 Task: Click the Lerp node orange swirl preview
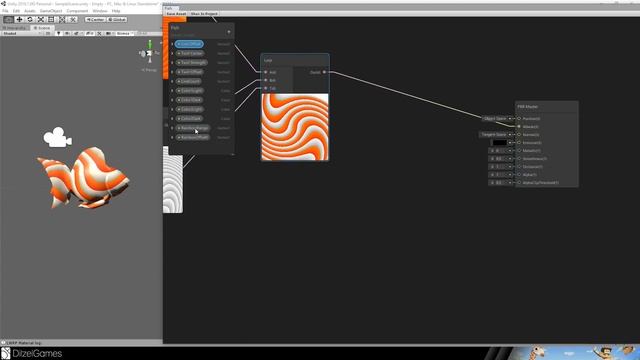click(x=295, y=127)
